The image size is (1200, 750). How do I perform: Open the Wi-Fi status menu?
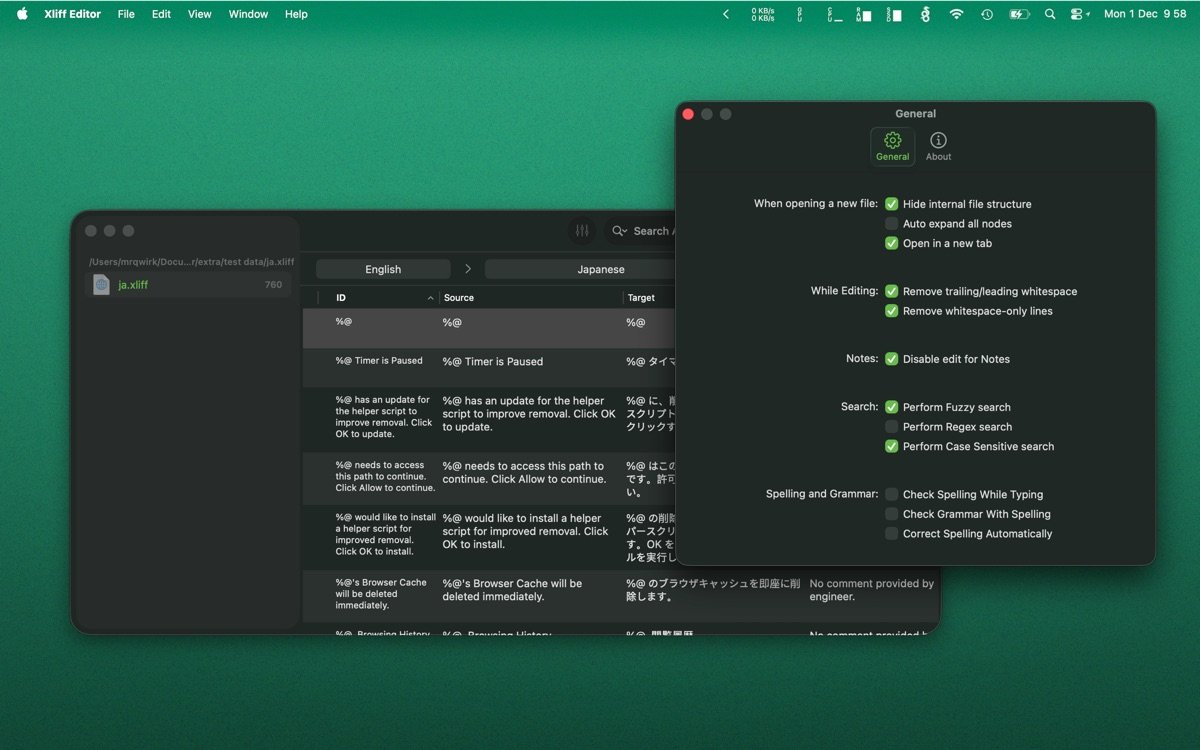[x=956, y=14]
